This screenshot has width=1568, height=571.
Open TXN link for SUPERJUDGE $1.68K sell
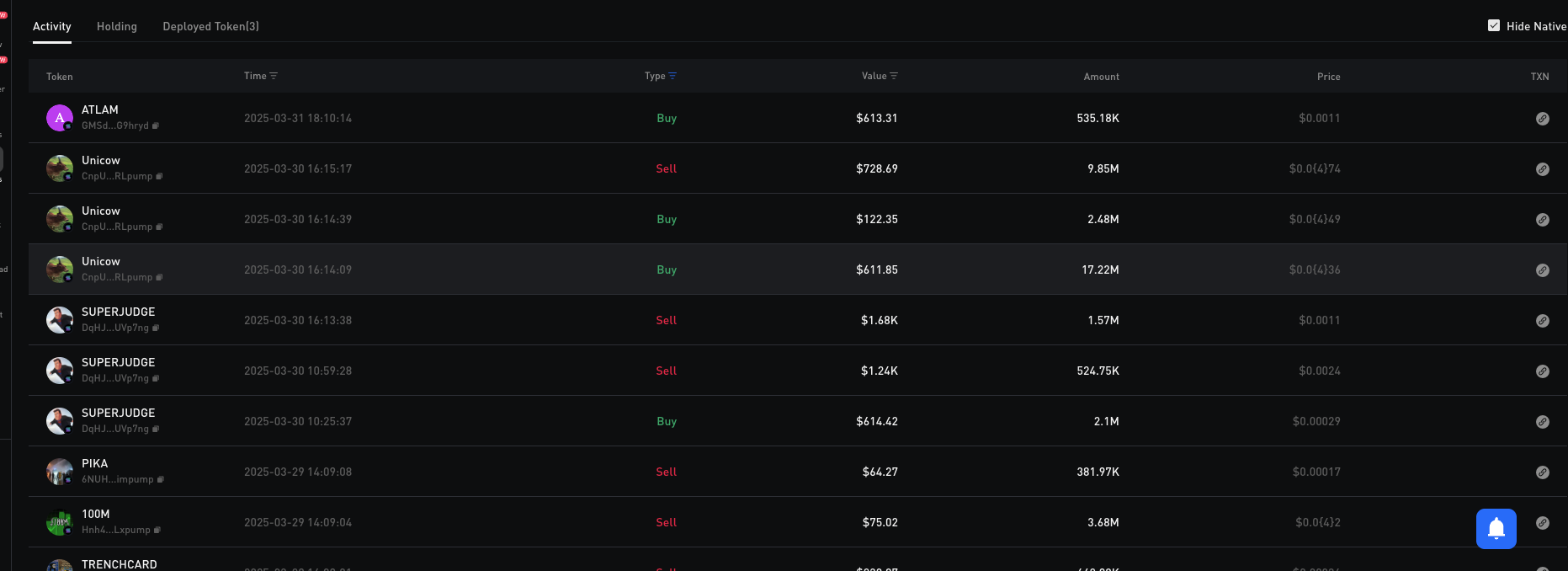(1542, 321)
